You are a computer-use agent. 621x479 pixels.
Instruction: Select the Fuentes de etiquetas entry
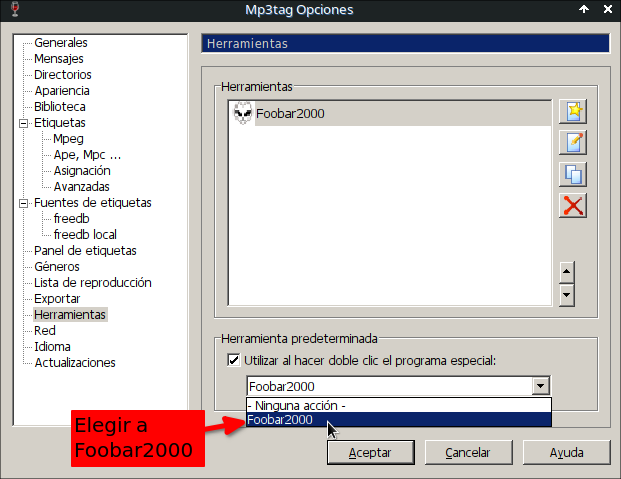pyautogui.click(x=93, y=203)
